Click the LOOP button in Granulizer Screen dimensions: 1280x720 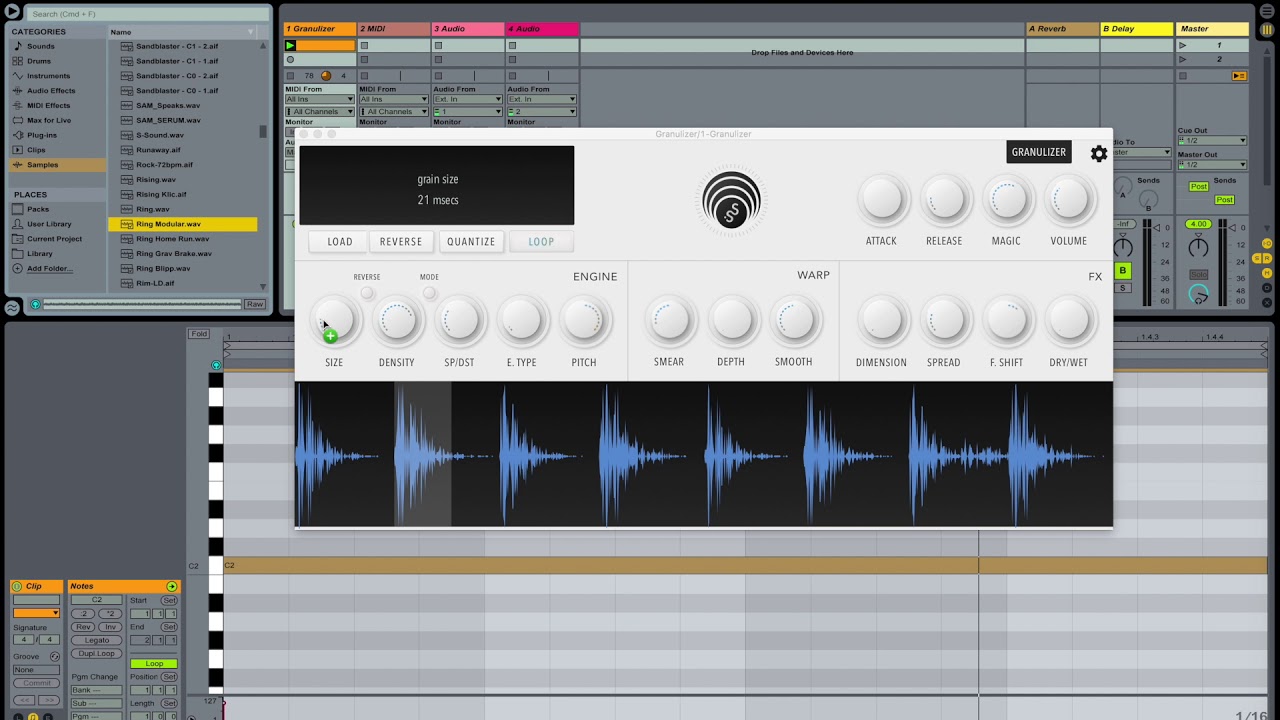(541, 242)
